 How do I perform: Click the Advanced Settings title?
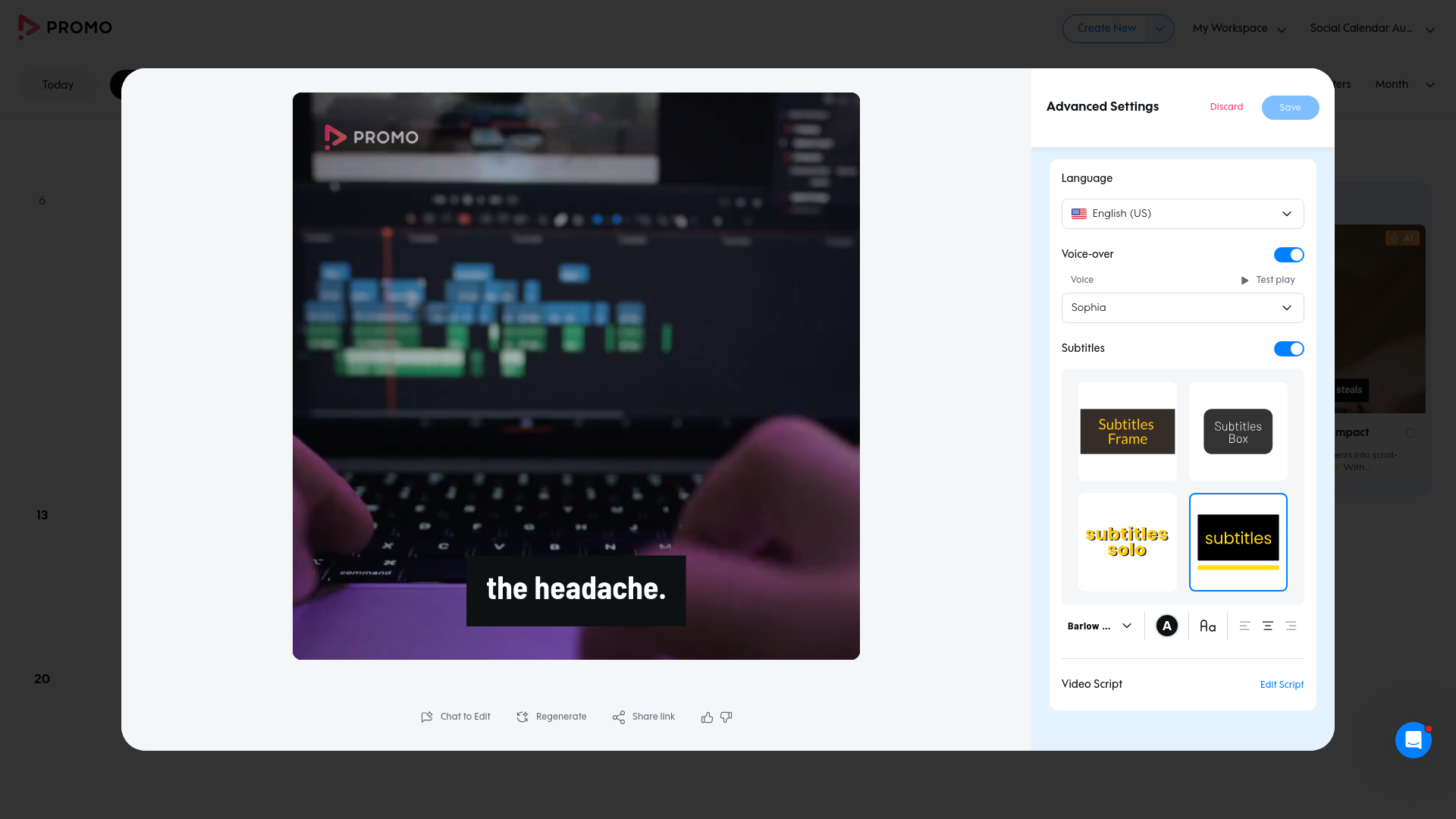tap(1103, 107)
